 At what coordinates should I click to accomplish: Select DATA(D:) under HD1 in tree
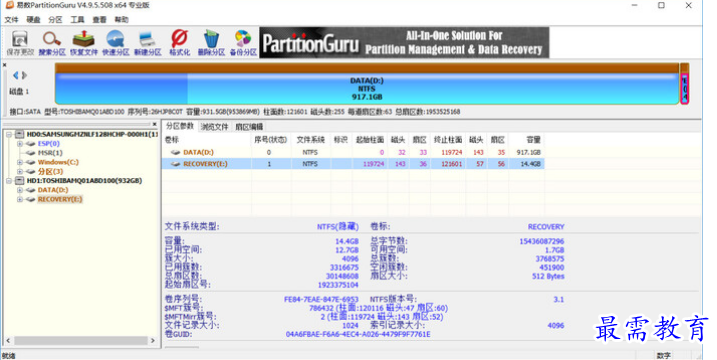(x=53, y=190)
